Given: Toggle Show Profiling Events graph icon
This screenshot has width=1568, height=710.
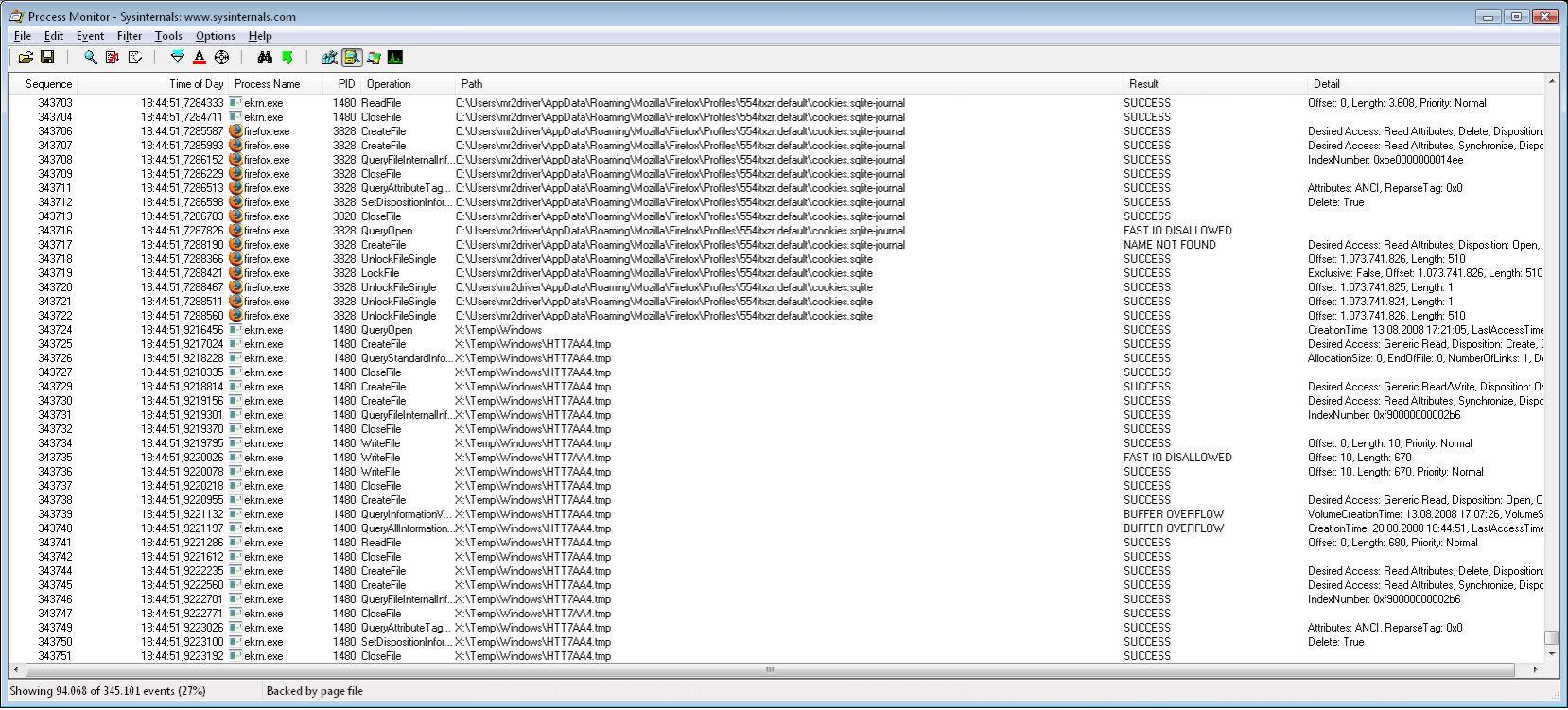Looking at the screenshot, I should [x=395, y=58].
